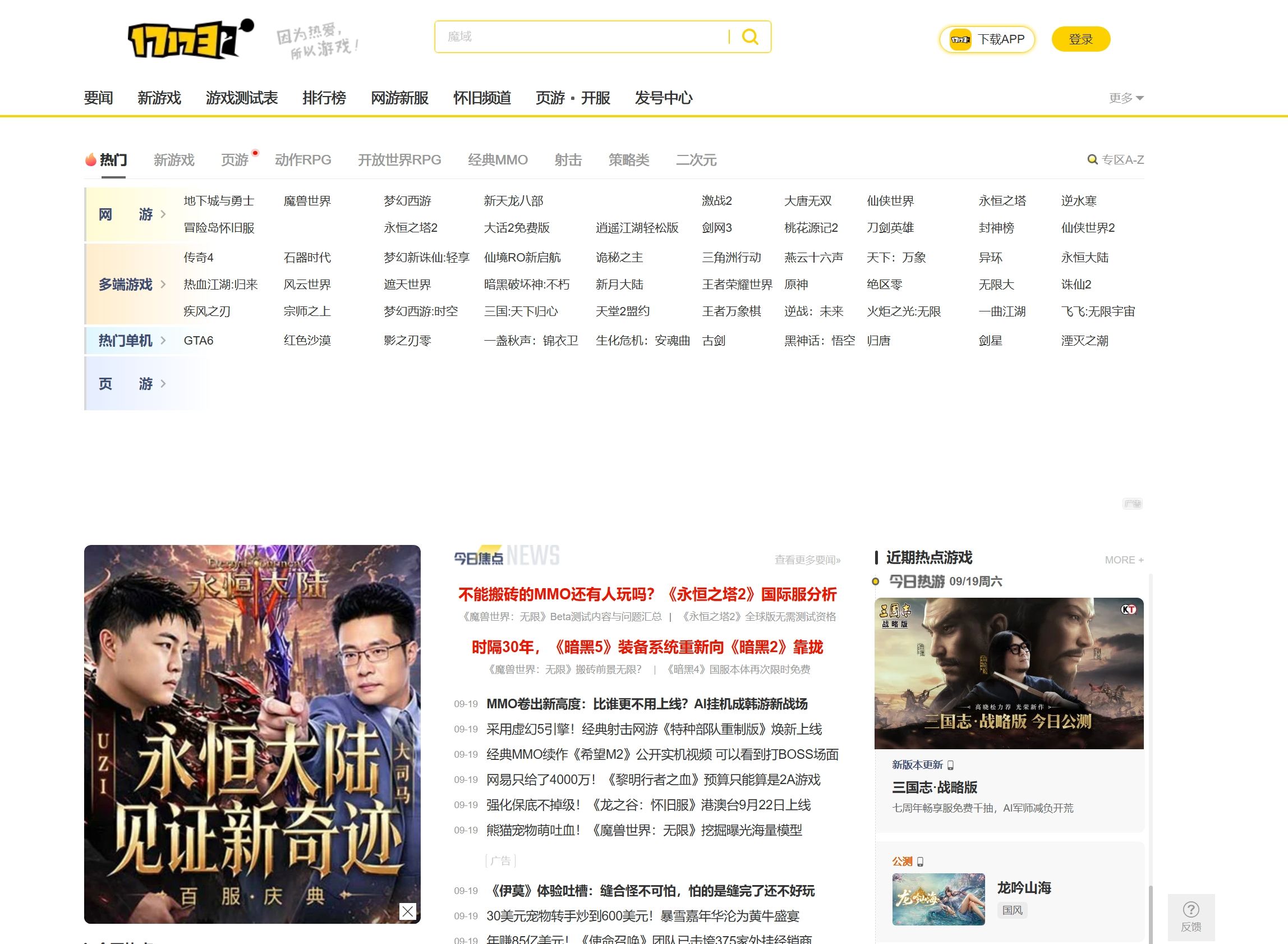1288x944 pixels.
Task: Open the 剑网3 game link
Action: [x=717, y=228]
